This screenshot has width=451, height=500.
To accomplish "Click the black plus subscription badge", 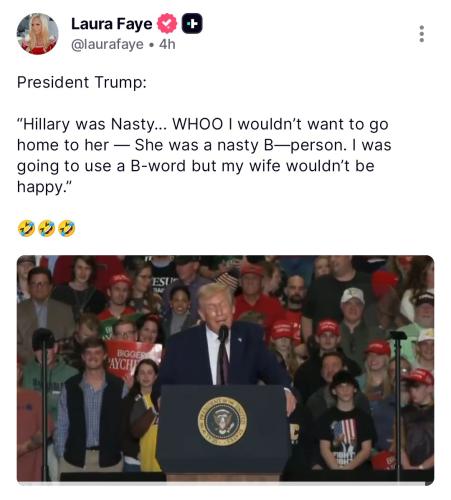I will (x=192, y=24).
